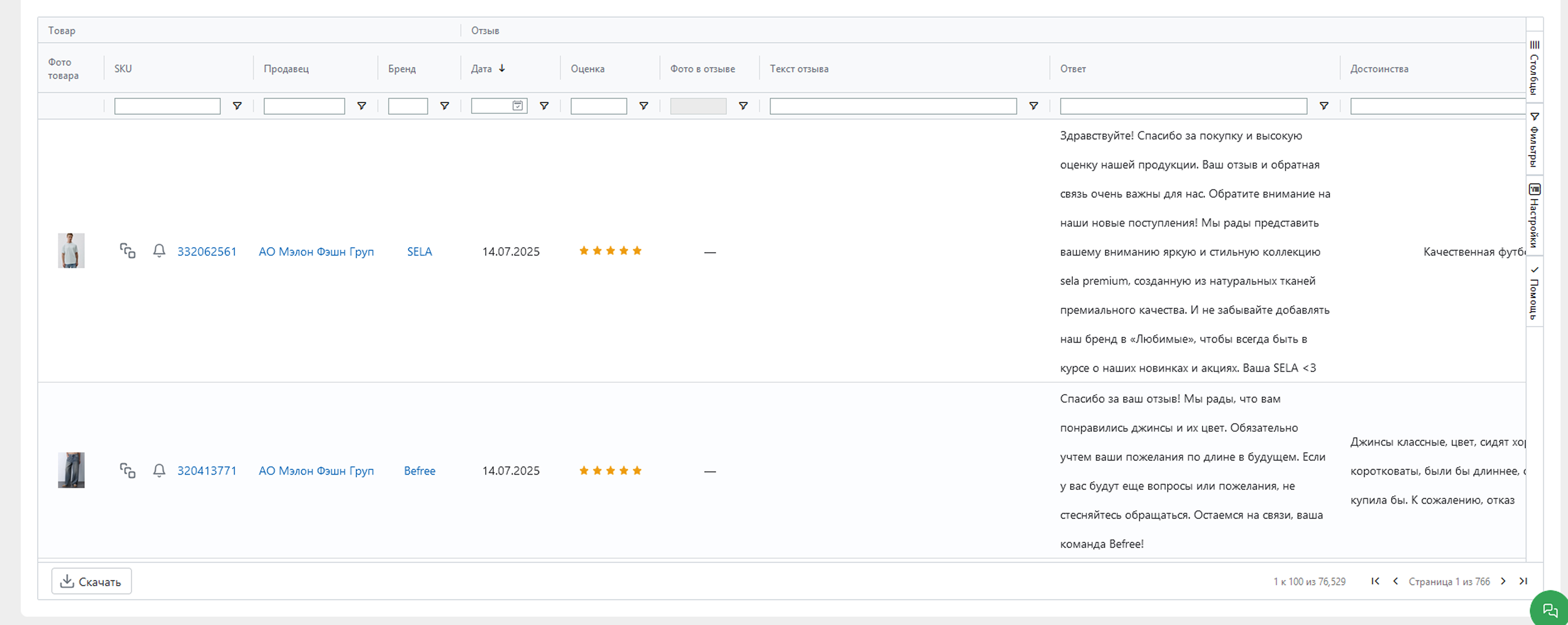Open the white t-shirt product thumbnail
Viewport: 1568px width, 625px height.
tap(71, 250)
